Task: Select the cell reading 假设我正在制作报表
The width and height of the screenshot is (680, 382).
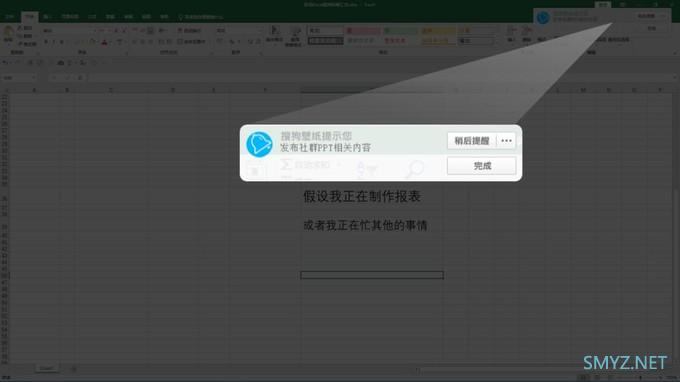Action: click(x=362, y=196)
